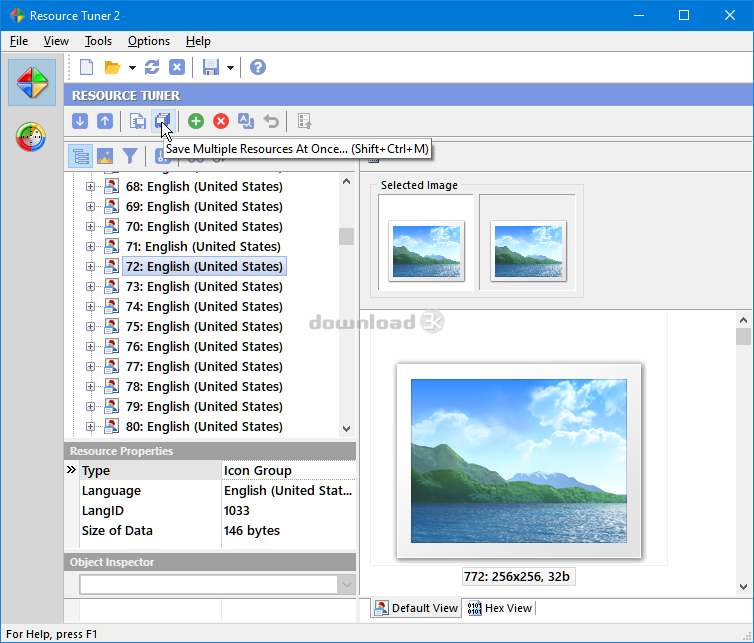Click the properties list icon in toolbar

304,121
